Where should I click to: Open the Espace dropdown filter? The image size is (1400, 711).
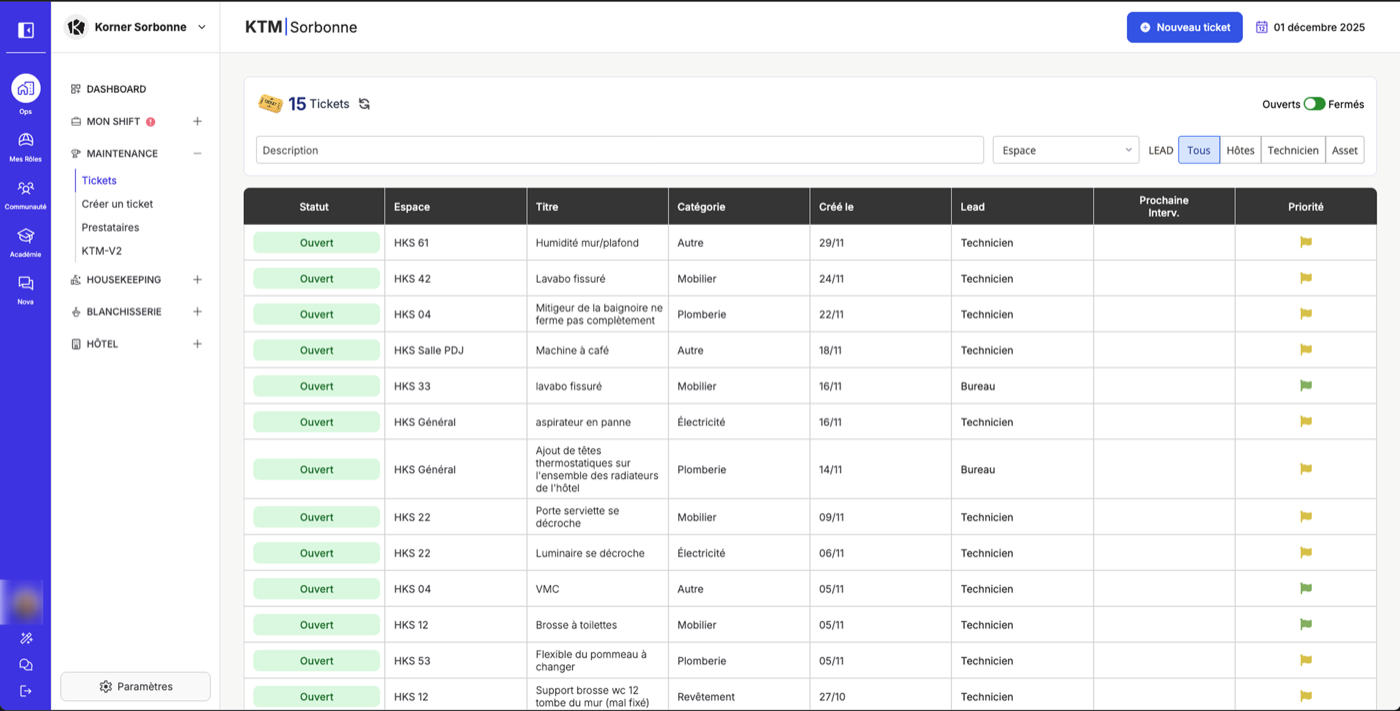click(x=1066, y=150)
